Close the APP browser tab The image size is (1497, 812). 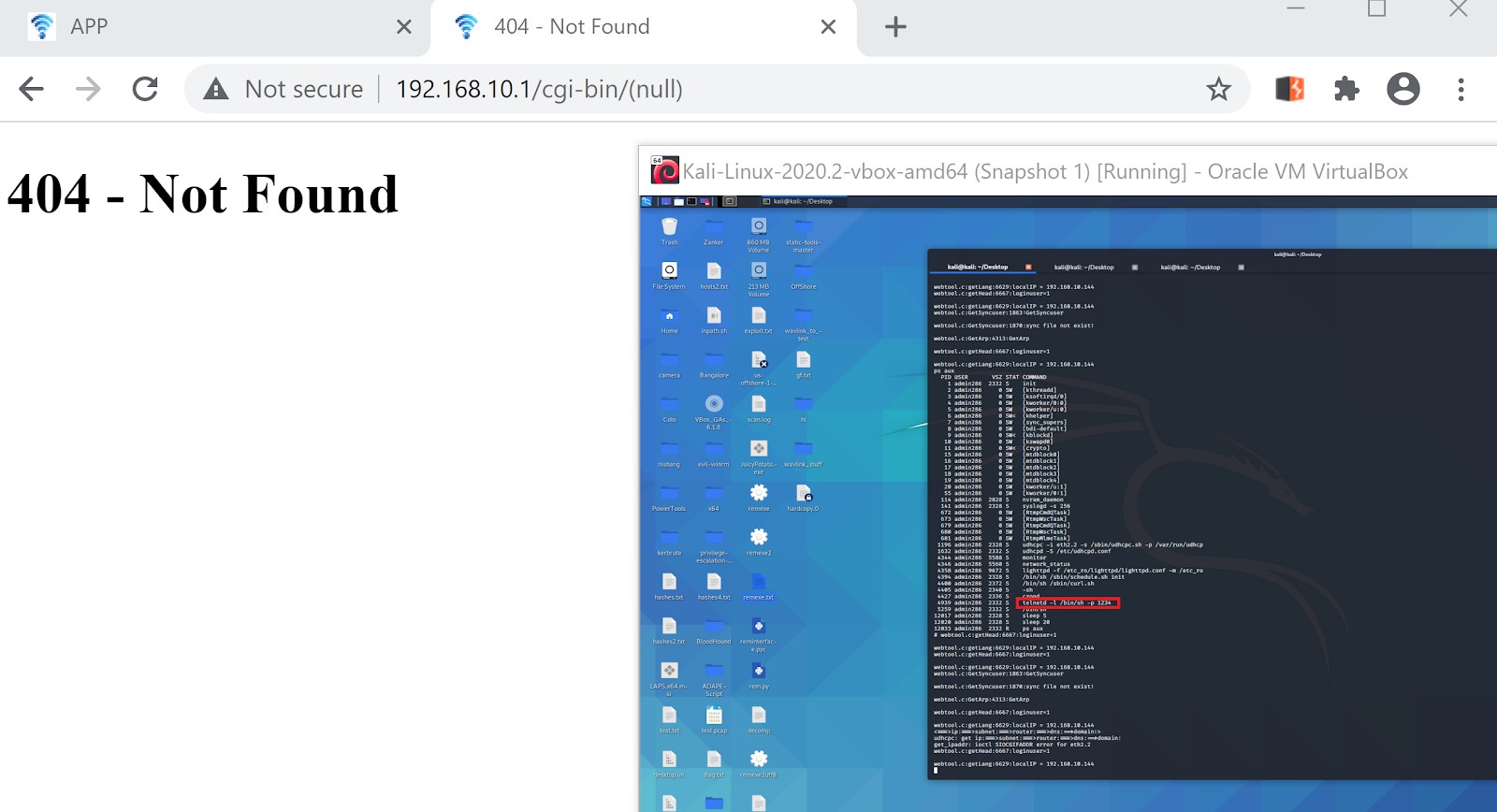pos(404,27)
